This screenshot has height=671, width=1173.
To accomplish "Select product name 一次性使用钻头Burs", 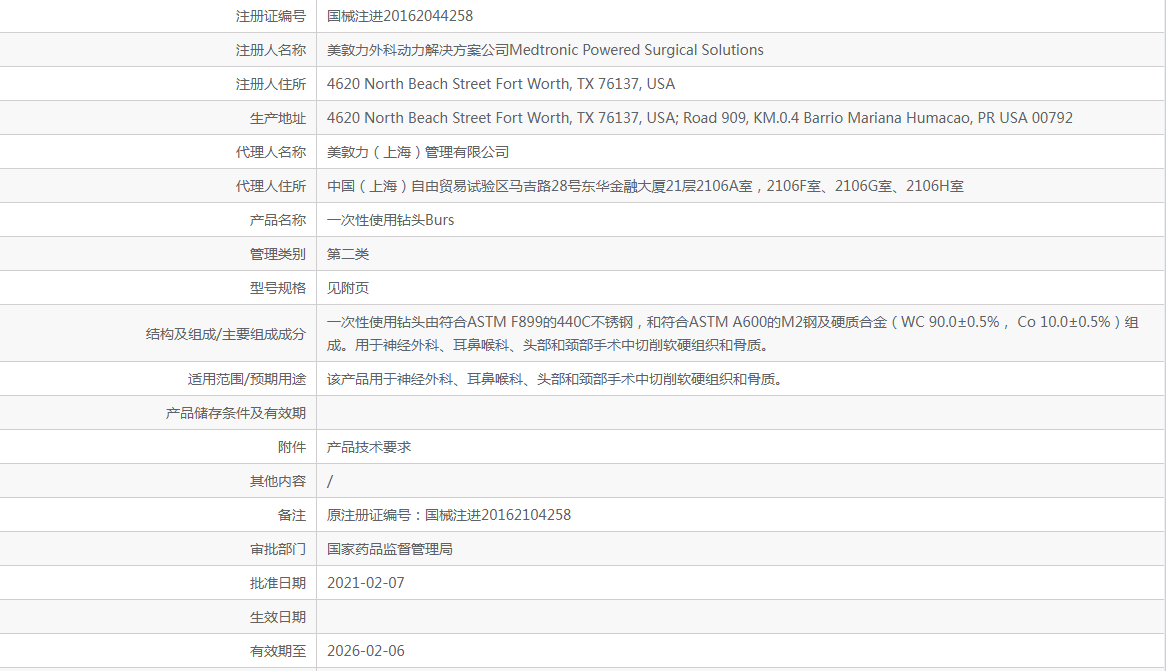I will (391, 220).
